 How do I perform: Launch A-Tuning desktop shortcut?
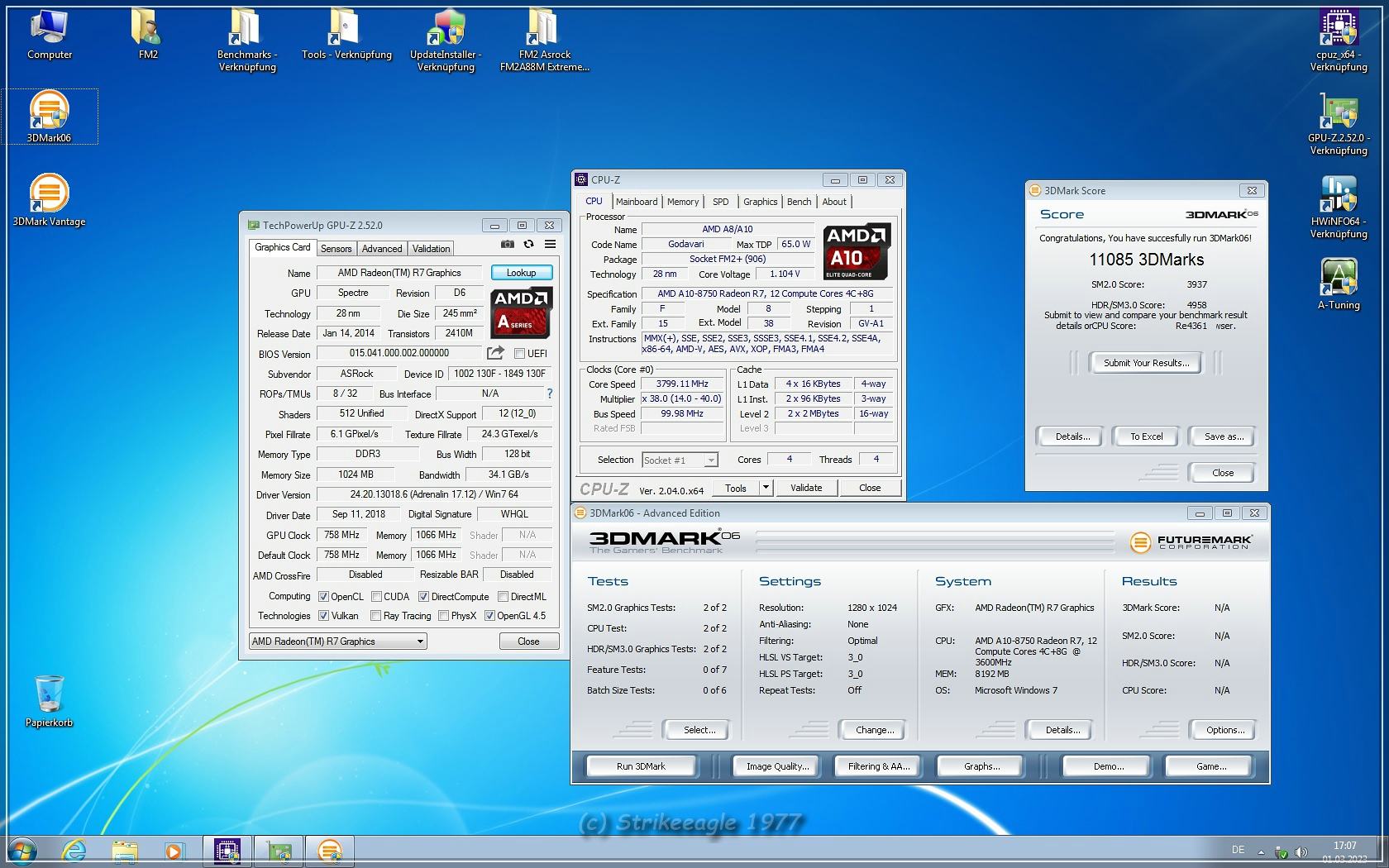pyautogui.click(x=1339, y=284)
